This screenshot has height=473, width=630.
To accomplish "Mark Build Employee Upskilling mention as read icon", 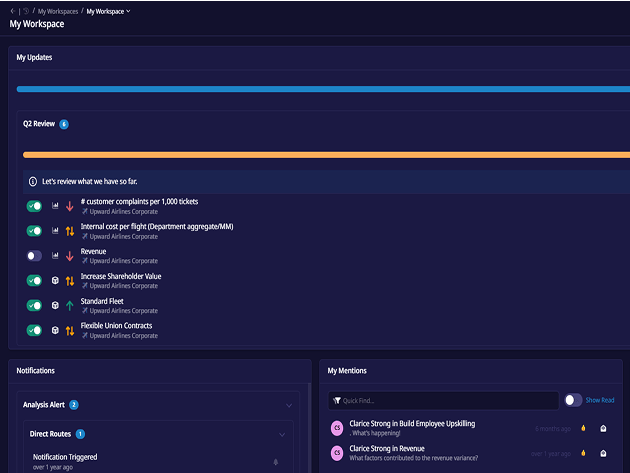I will (x=603, y=428).
